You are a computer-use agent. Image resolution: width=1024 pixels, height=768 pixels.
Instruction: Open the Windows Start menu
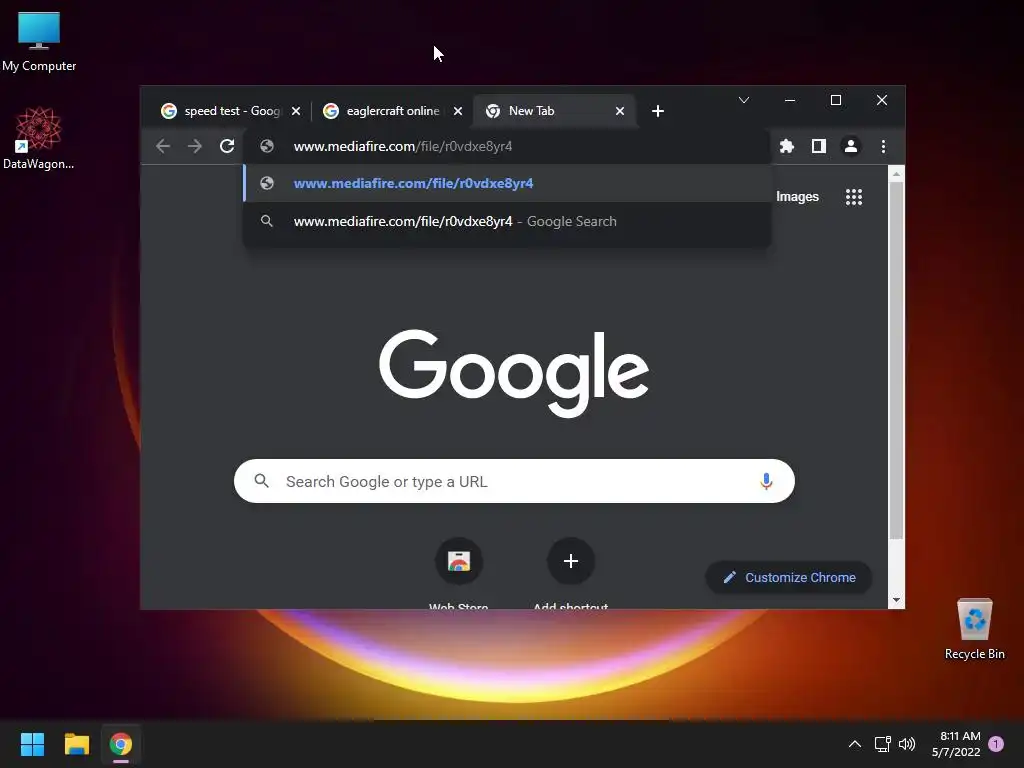tap(32, 744)
